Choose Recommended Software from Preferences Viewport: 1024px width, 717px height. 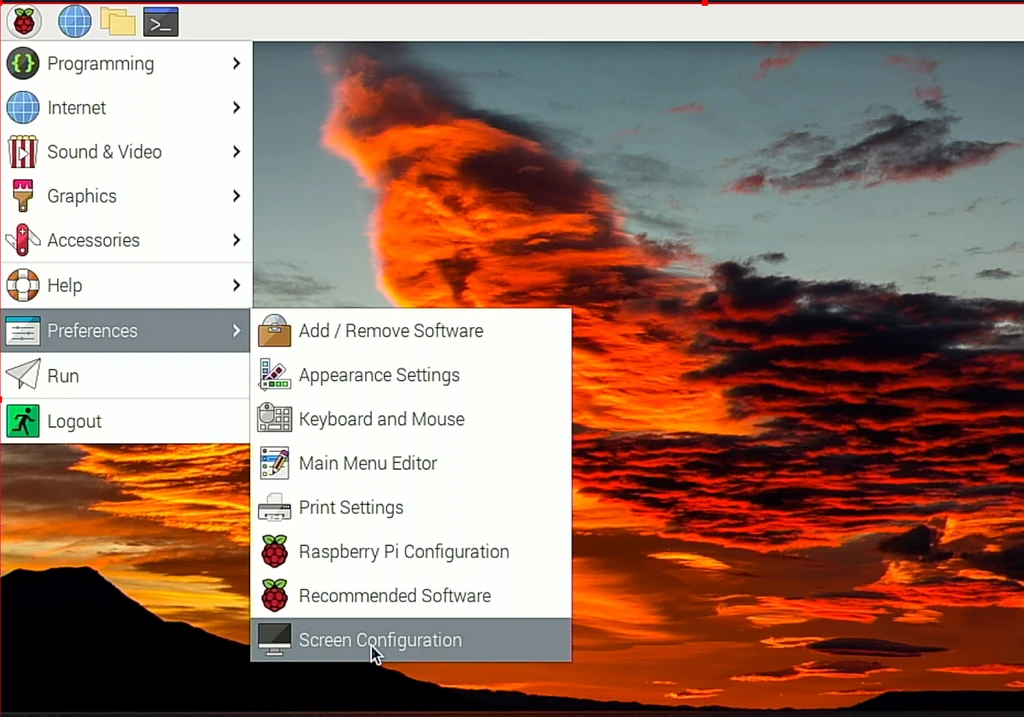(x=394, y=596)
